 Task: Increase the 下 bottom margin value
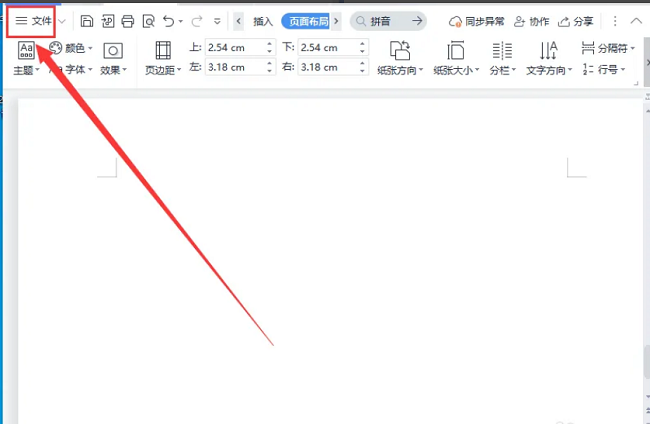pyautogui.click(x=363, y=44)
